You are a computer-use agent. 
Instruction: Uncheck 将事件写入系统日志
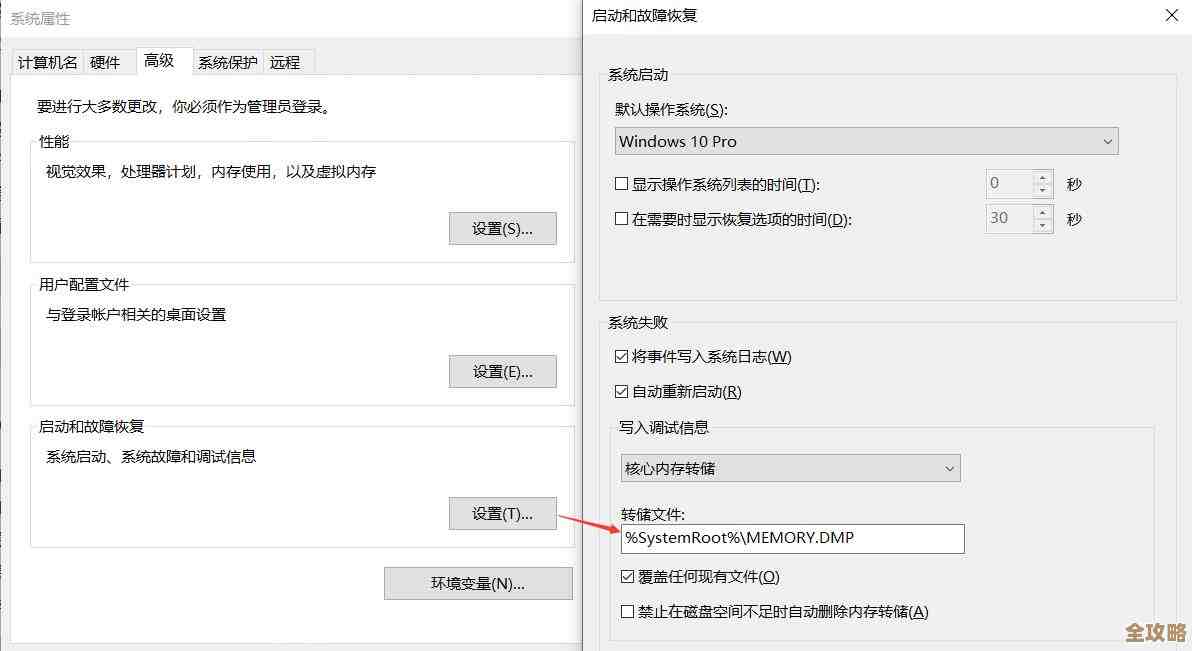point(621,356)
